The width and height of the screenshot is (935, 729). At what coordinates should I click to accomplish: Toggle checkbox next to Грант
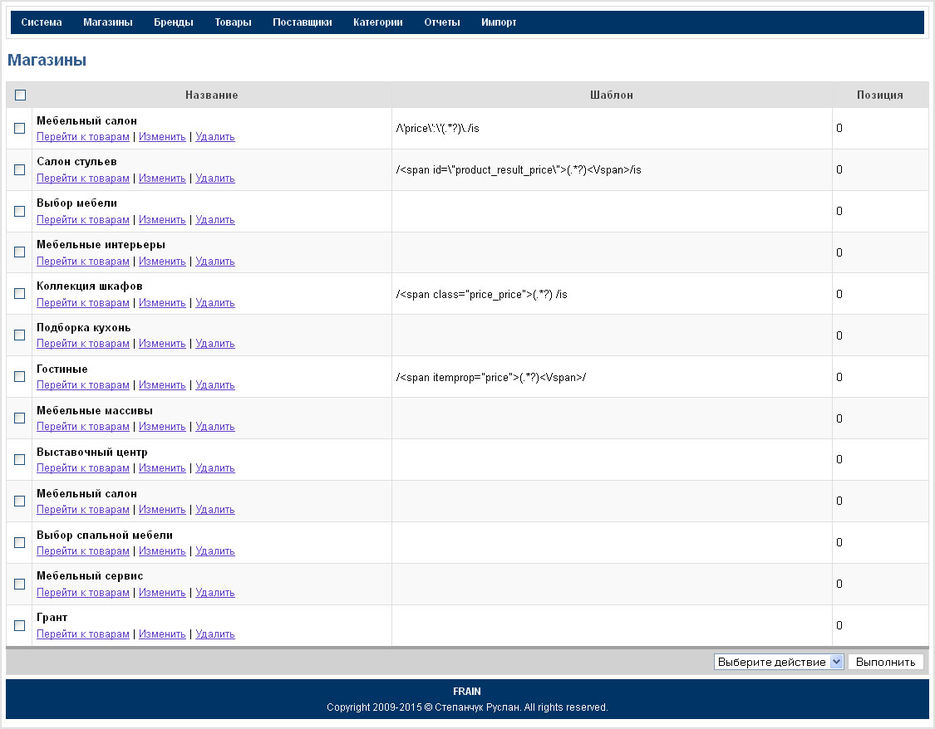(20, 626)
